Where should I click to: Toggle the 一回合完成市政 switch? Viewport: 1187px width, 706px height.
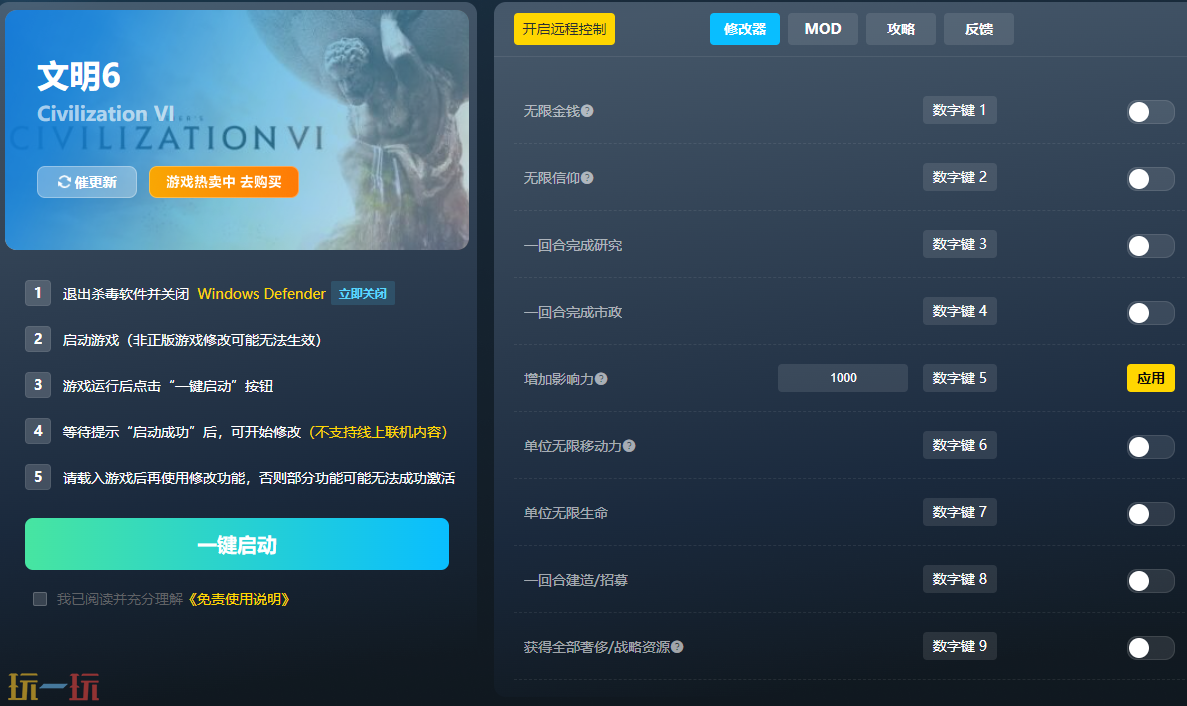point(1150,313)
